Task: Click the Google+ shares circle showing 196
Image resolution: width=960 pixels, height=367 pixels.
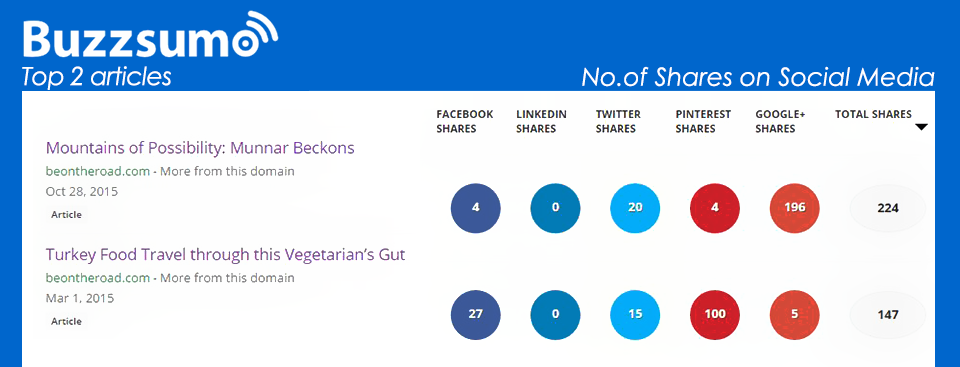Action: click(x=795, y=208)
